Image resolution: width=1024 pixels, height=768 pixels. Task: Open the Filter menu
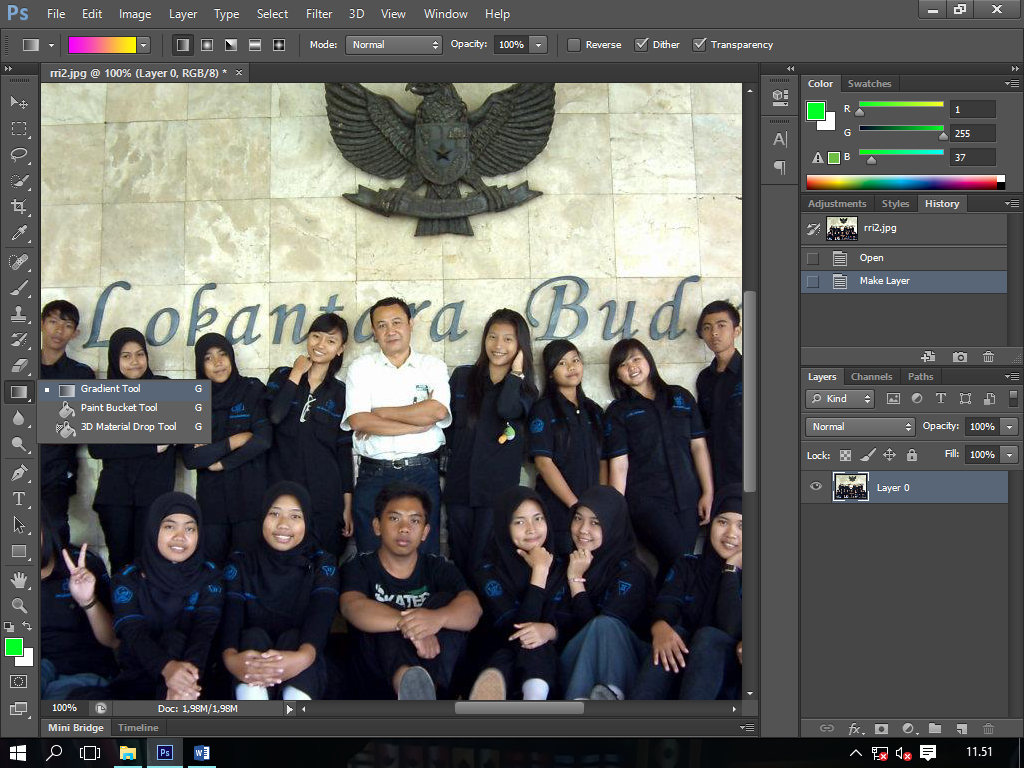(319, 14)
